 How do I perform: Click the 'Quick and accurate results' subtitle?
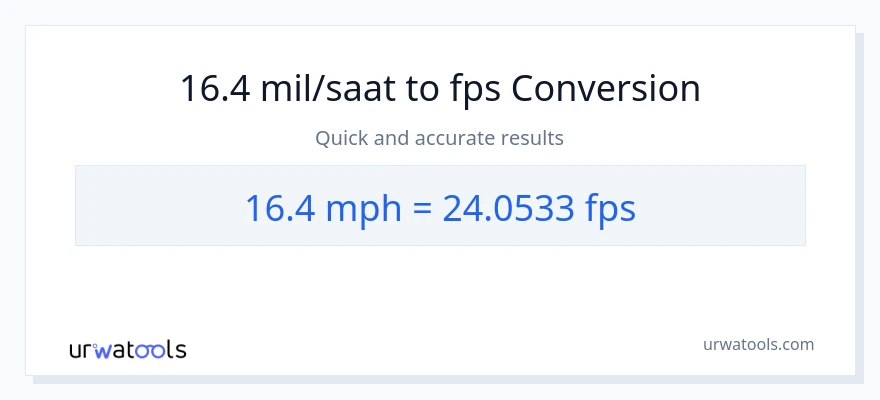coord(440,138)
